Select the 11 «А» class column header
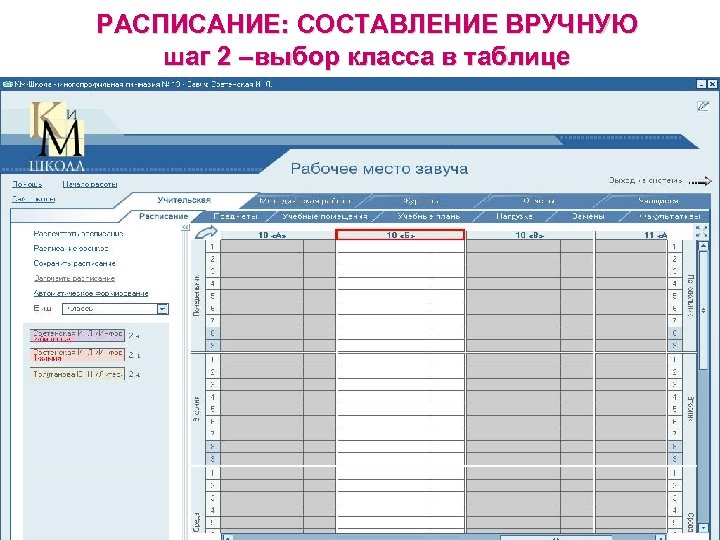This screenshot has height=540, width=720. (631, 235)
